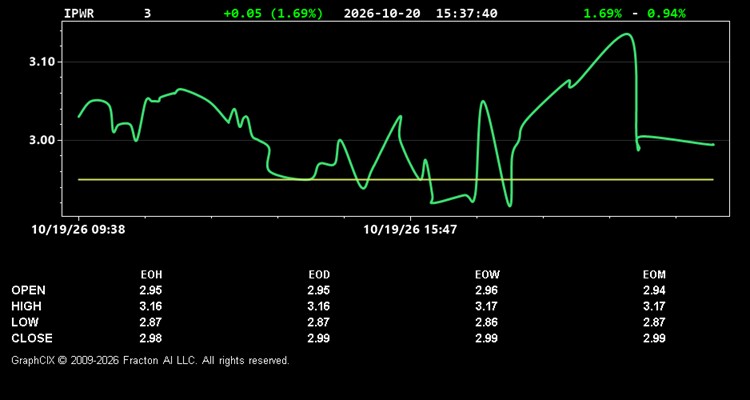
Task: Click EOW open value 2.96
Action: tap(486, 290)
